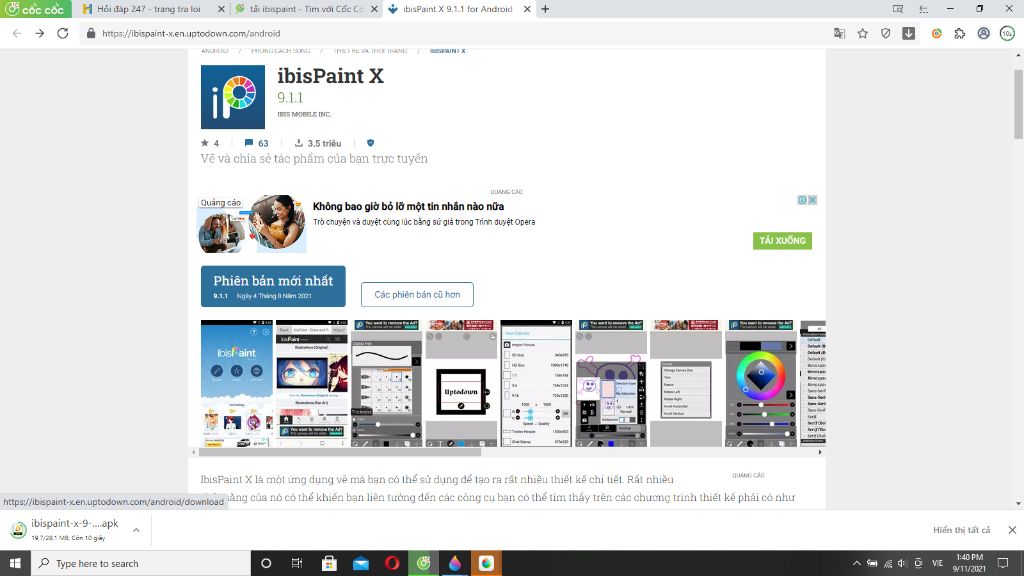Click Hiển thị tất cả downloads

click(961, 530)
